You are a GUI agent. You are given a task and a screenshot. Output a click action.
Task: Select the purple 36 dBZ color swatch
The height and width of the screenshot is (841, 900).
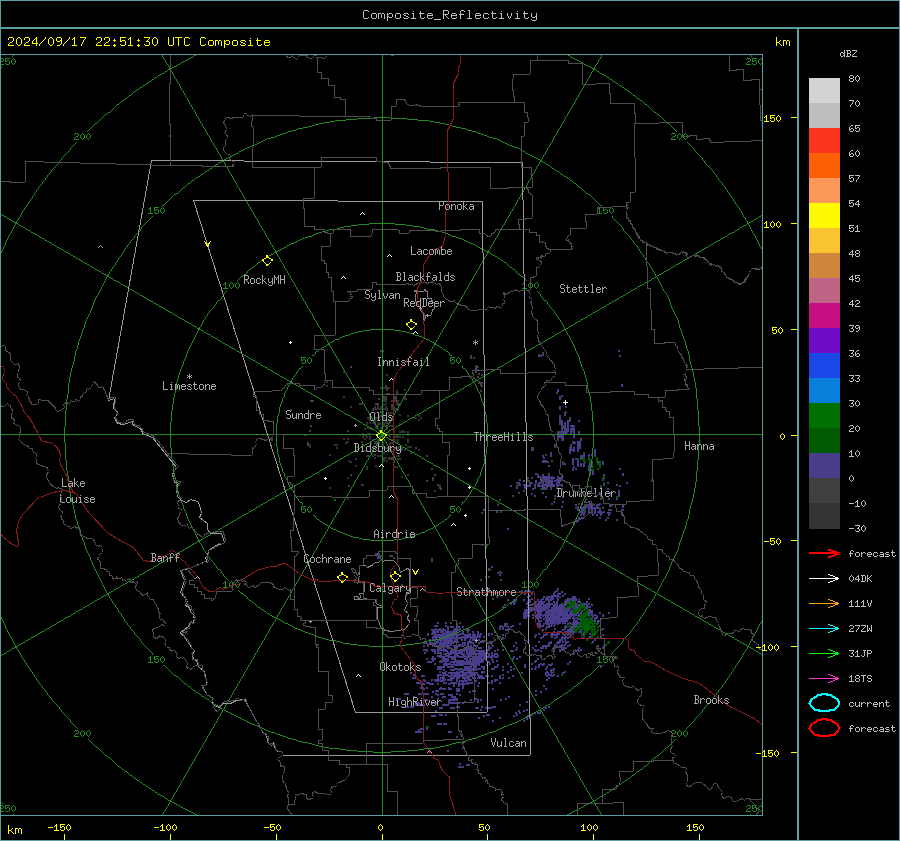(824, 341)
